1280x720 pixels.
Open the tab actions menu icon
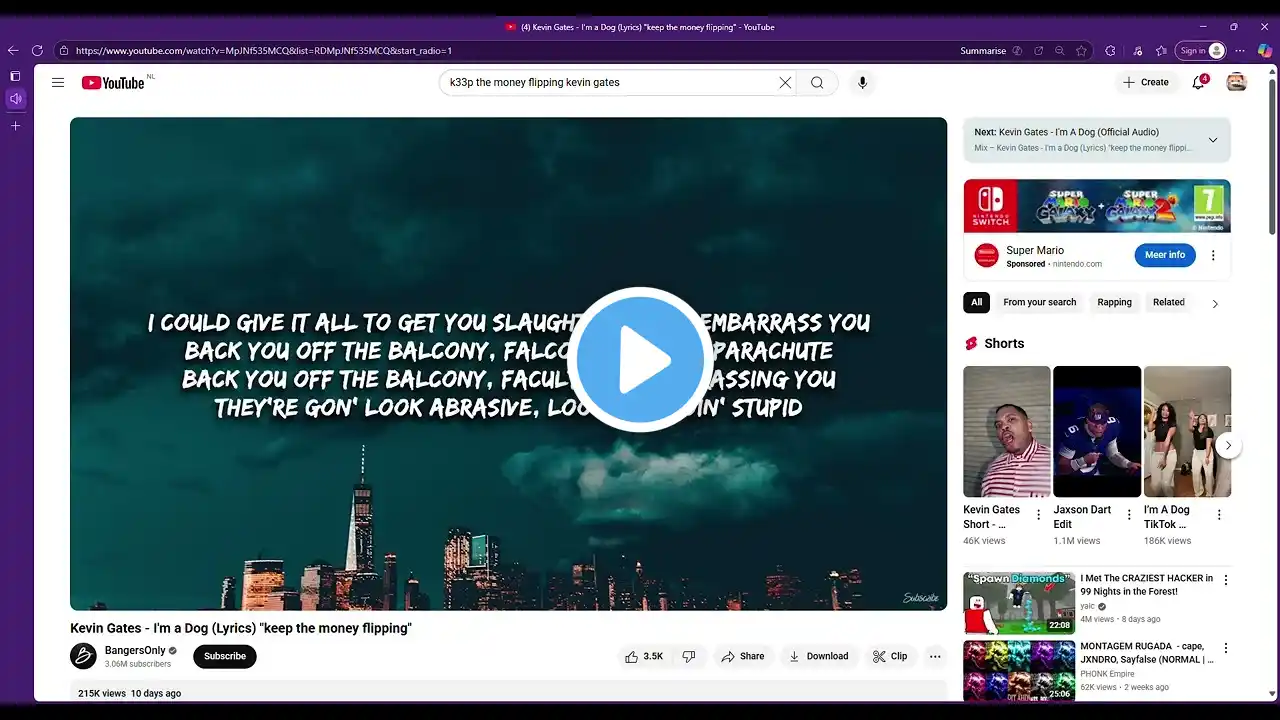(x=15, y=76)
